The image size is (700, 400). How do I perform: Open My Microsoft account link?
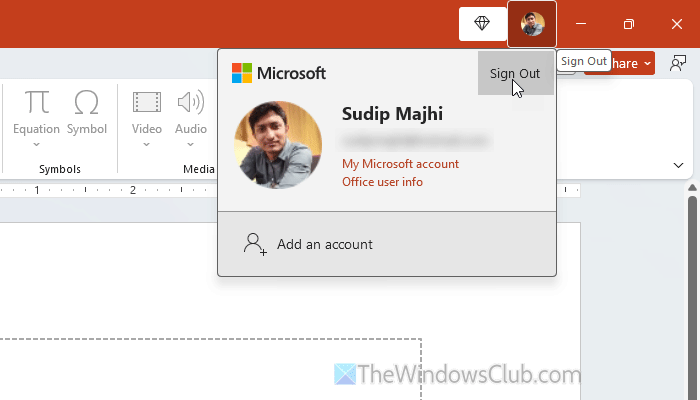(400, 164)
